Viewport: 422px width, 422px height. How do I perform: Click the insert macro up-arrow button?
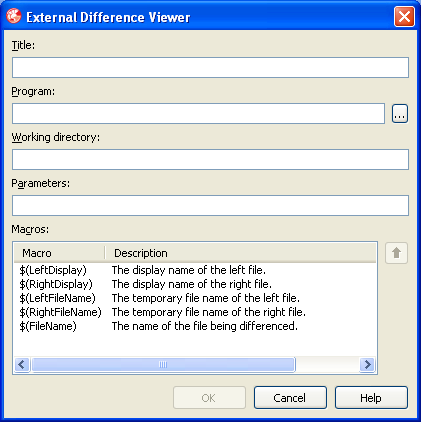pyautogui.click(x=396, y=253)
